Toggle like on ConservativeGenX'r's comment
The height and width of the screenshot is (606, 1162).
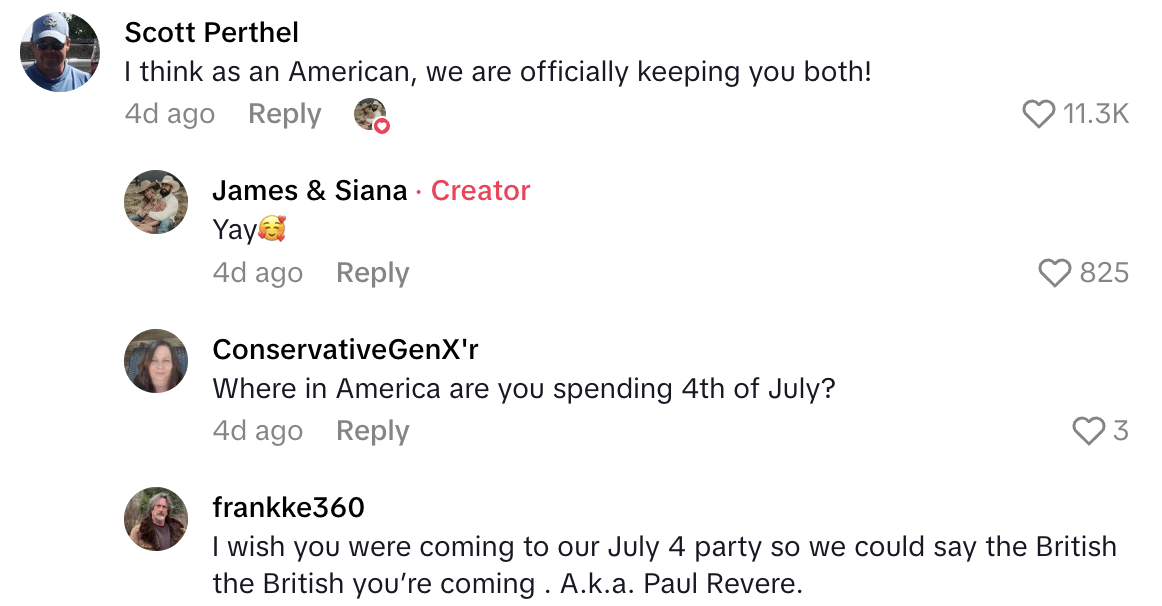coord(1088,430)
